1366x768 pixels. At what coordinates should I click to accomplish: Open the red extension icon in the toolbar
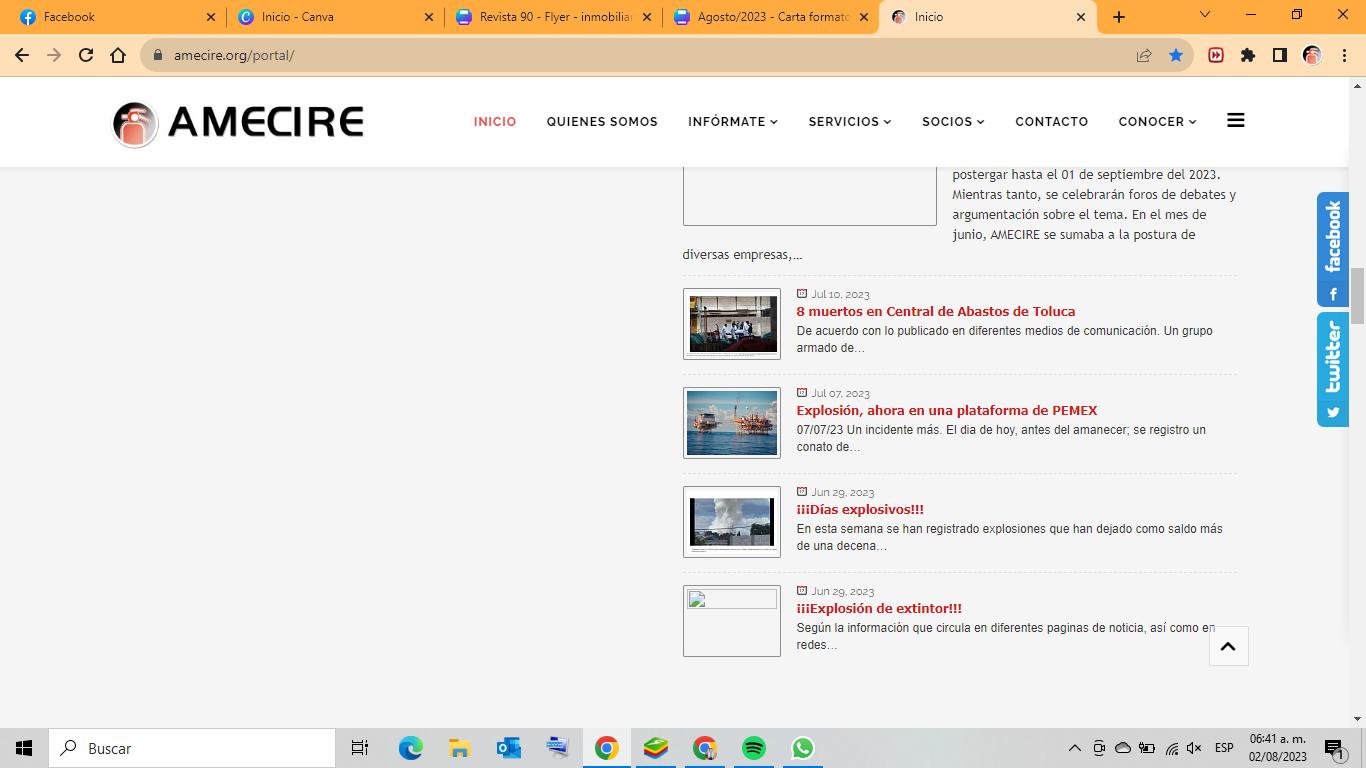pyautogui.click(x=1216, y=55)
